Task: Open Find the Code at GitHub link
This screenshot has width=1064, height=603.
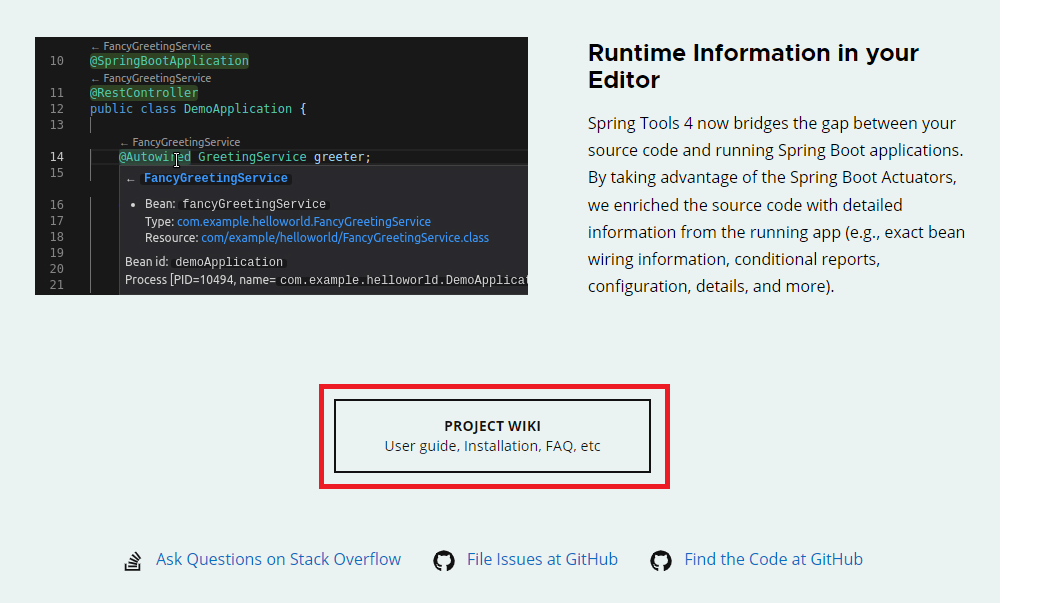Action: pos(774,560)
